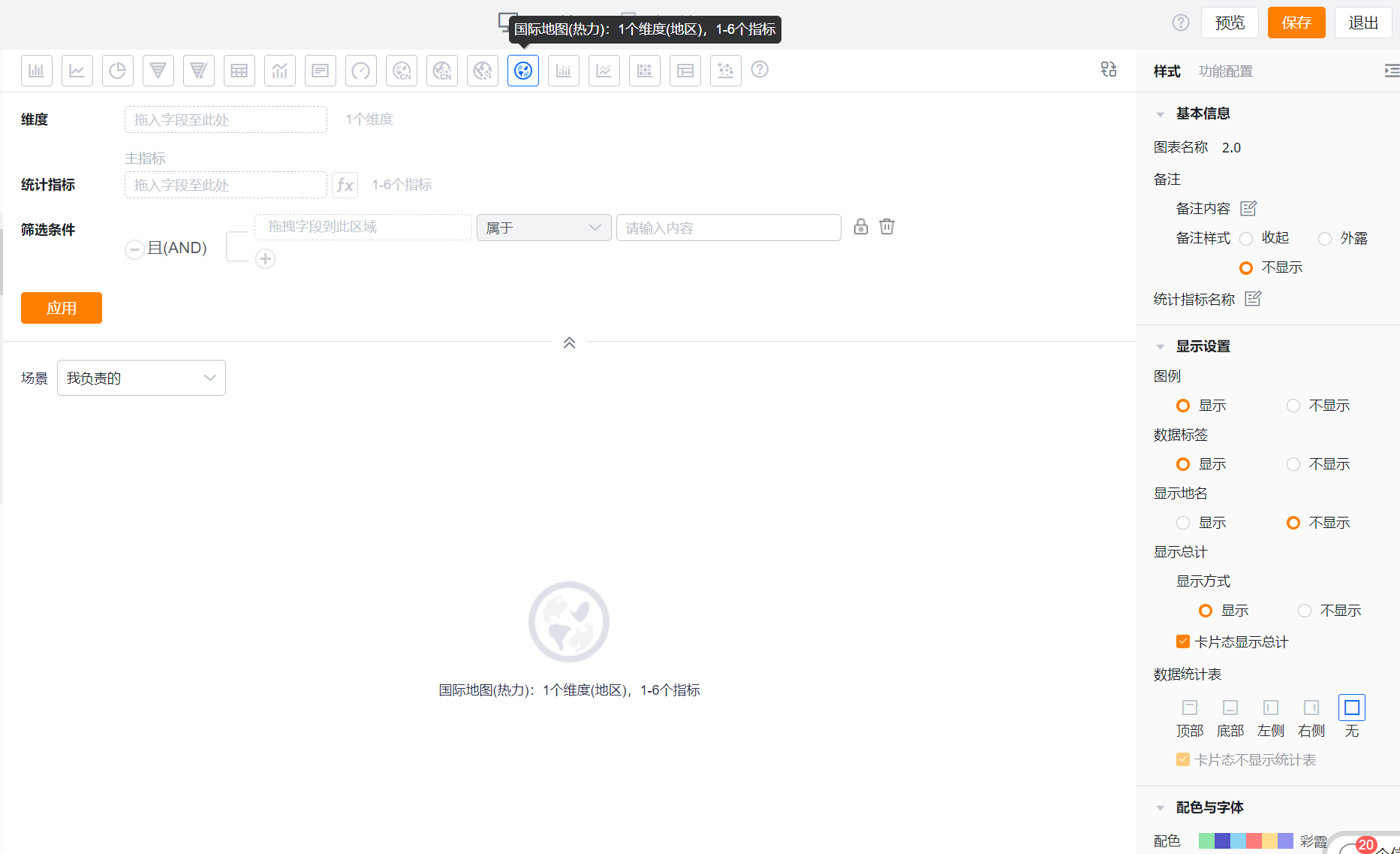Screen dimensions: 1400x854
Task: Click the 维度 field drop area
Action: [x=226, y=119]
